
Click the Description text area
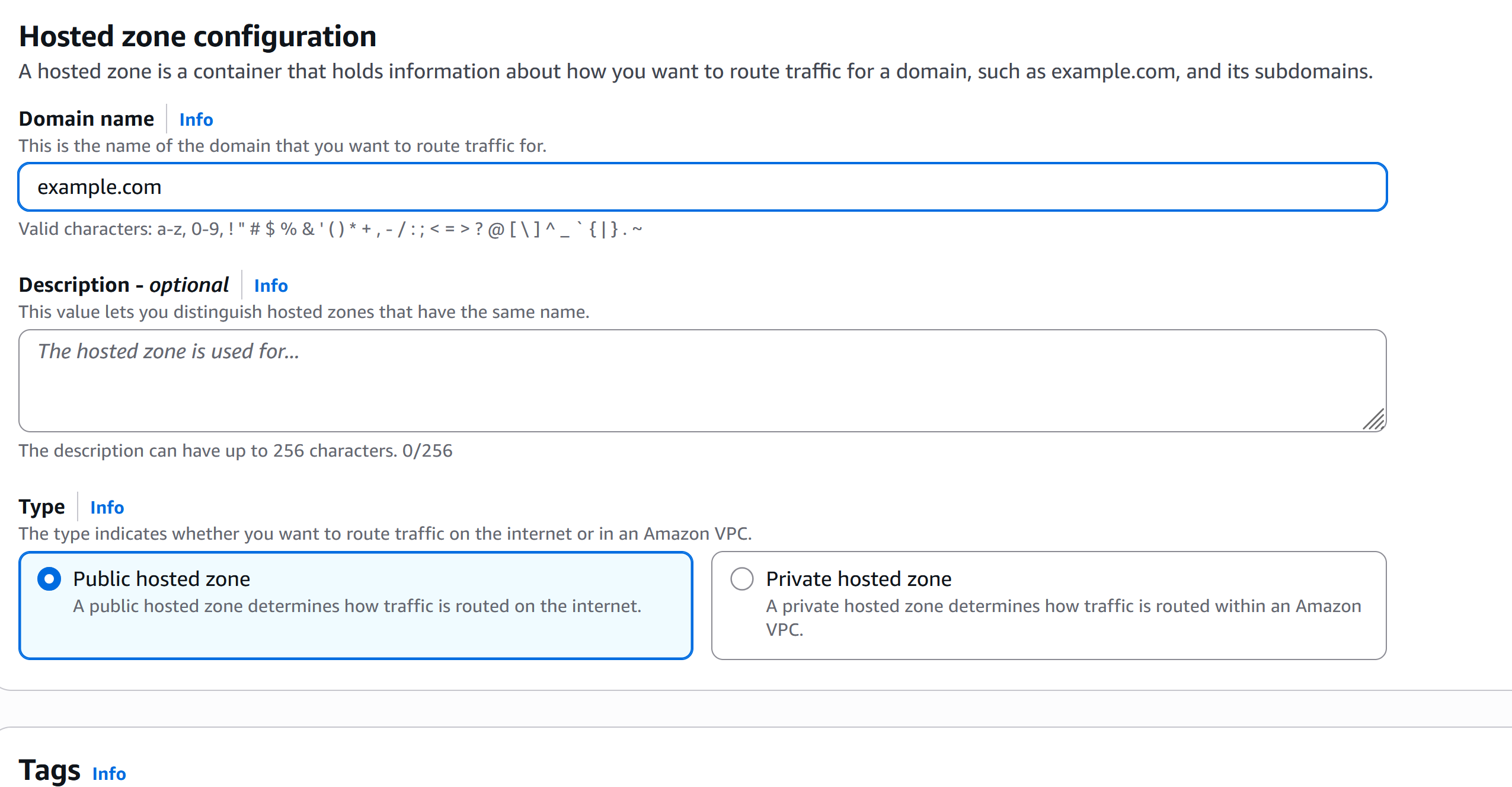pos(702,381)
